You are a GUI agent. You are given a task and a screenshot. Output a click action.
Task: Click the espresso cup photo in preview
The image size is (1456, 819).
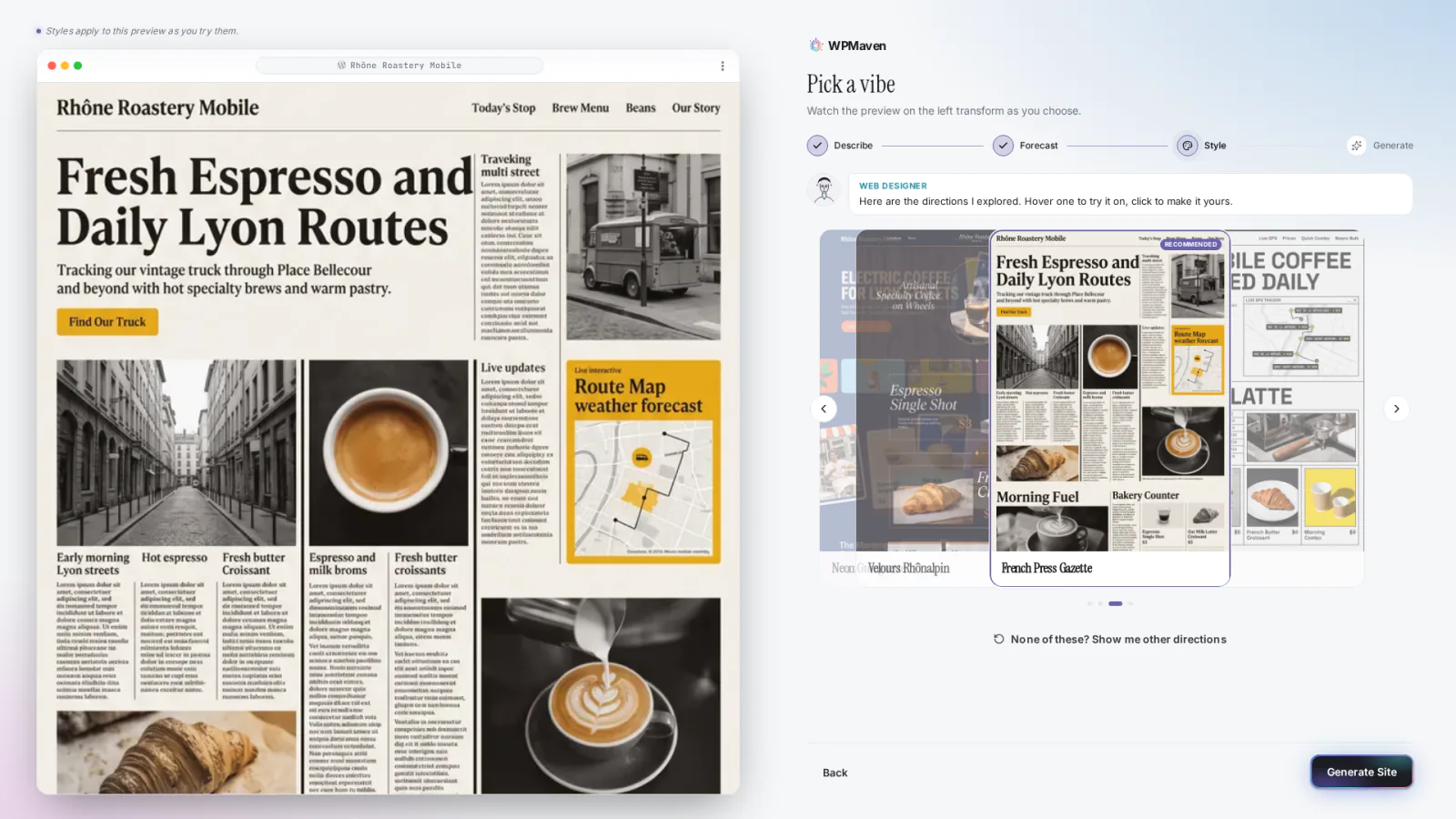coord(389,452)
